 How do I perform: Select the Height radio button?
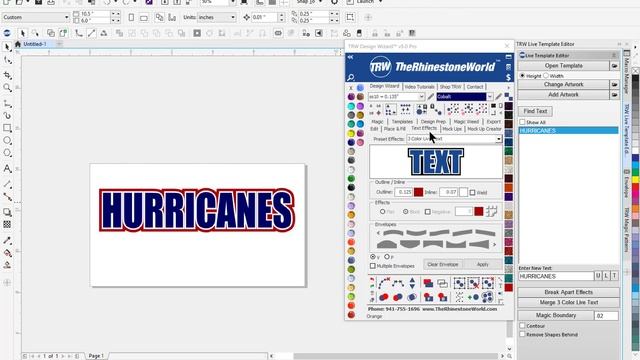(522, 76)
